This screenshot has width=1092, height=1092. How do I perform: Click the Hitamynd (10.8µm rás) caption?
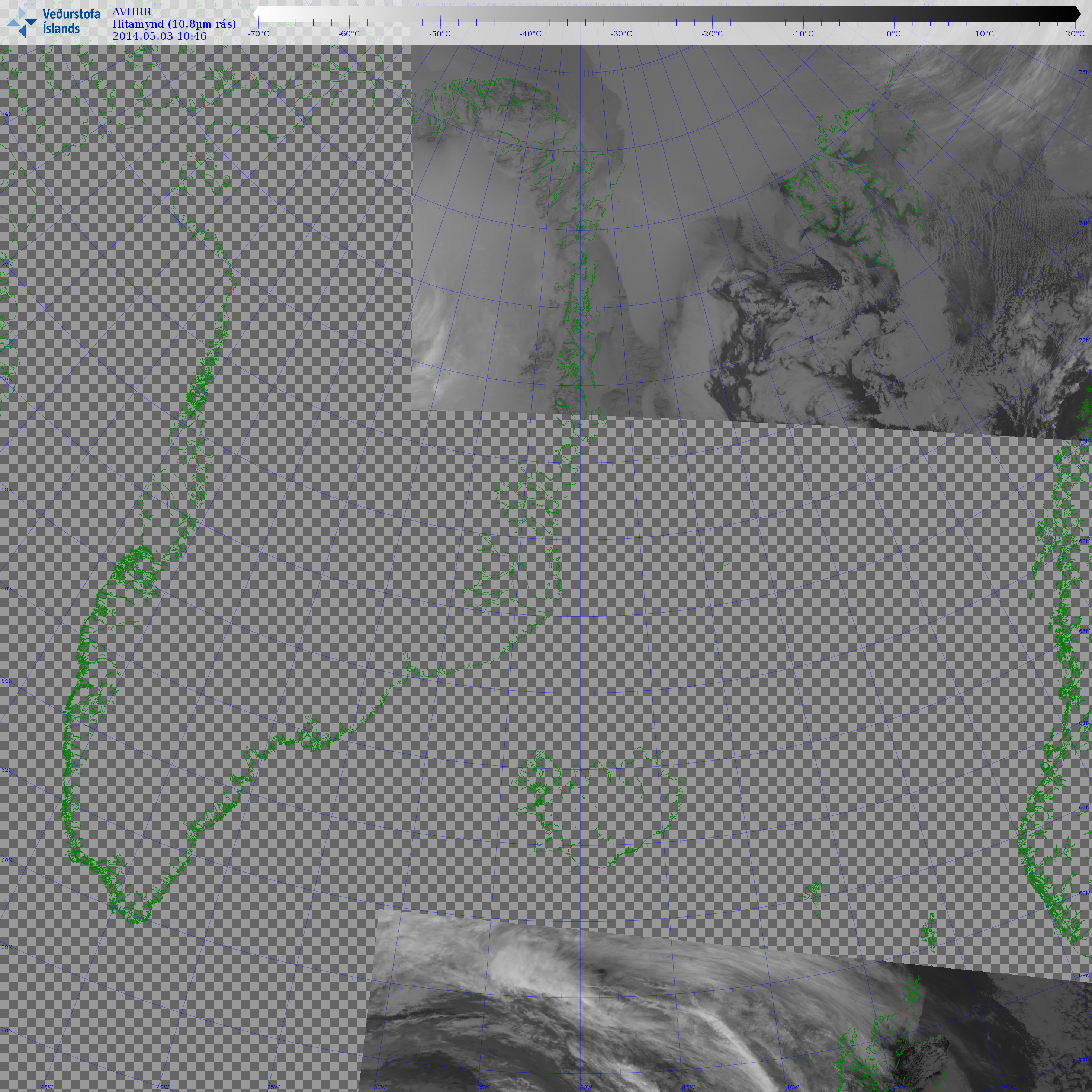(x=174, y=24)
